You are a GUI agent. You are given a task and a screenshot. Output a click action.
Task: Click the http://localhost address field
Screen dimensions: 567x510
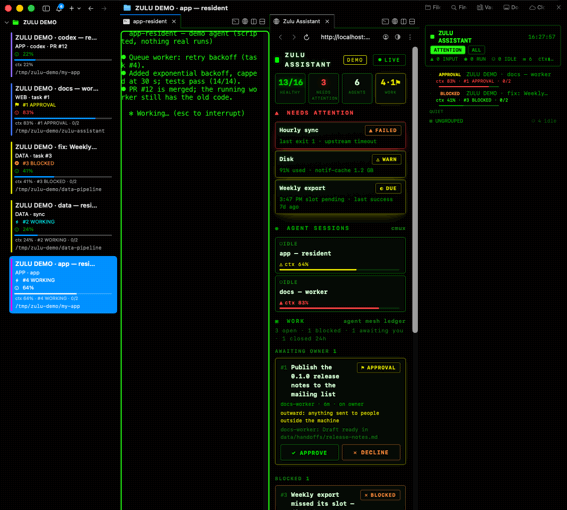(x=345, y=37)
